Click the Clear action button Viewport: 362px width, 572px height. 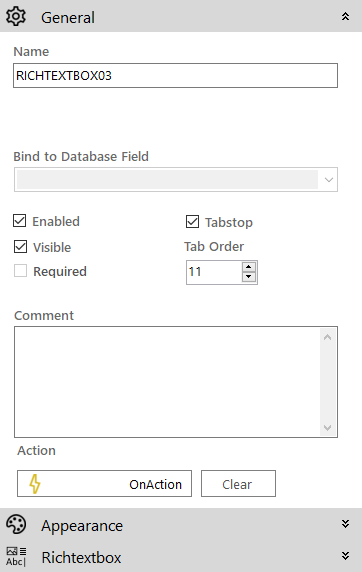tap(238, 484)
